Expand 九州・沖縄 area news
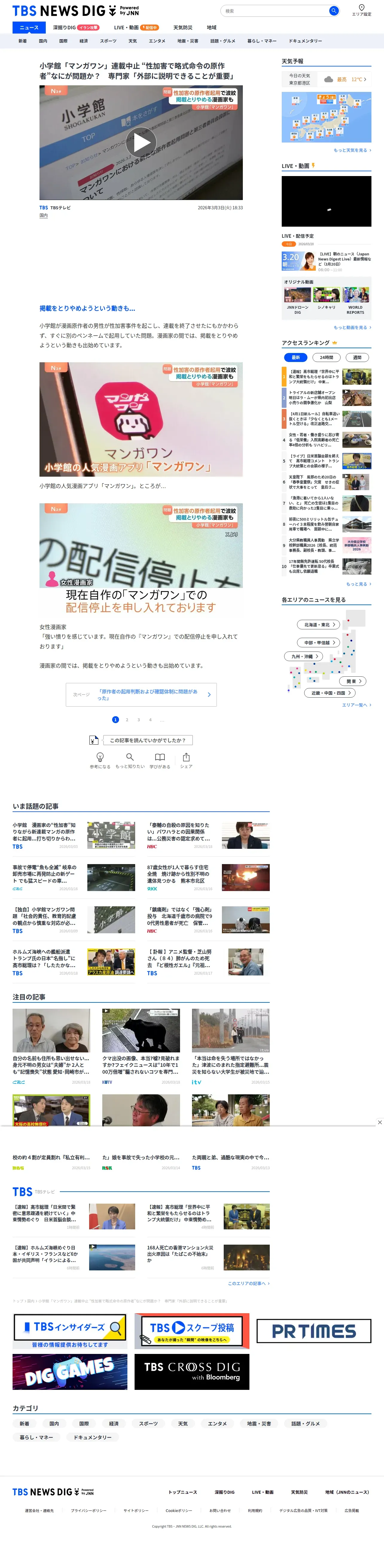The height and width of the screenshot is (1568, 384). (x=304, y=656)
